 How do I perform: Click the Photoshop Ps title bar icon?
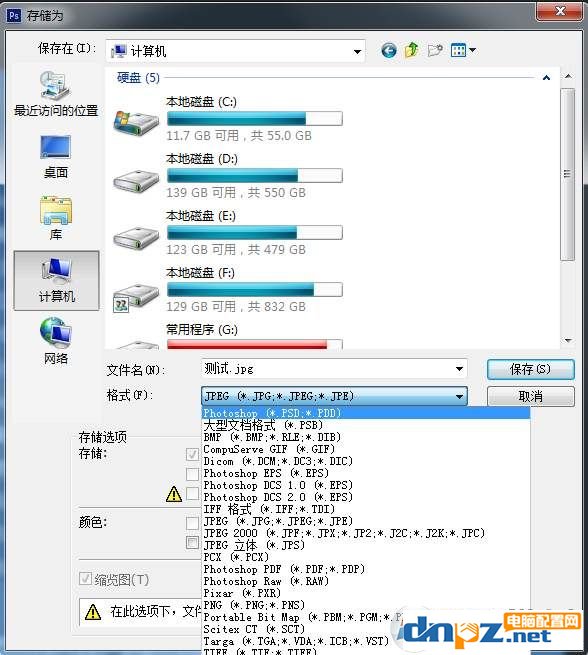(14, 16)
